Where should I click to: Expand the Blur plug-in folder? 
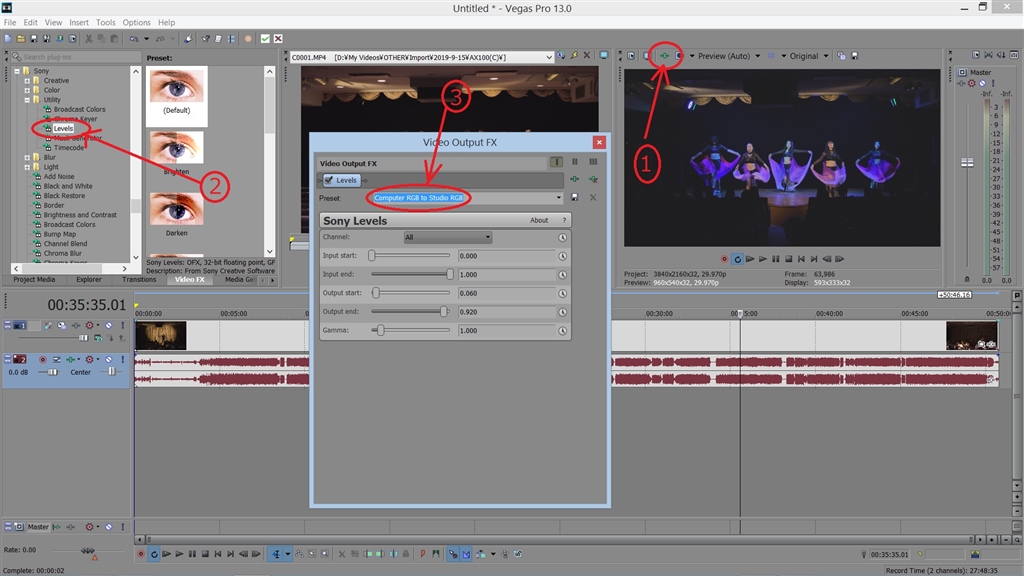click(27, 157)
